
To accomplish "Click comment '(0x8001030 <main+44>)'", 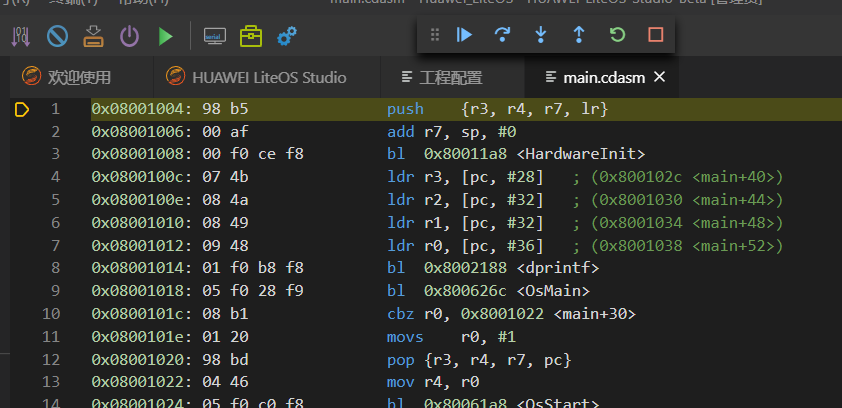I will [x=687, y=200].
